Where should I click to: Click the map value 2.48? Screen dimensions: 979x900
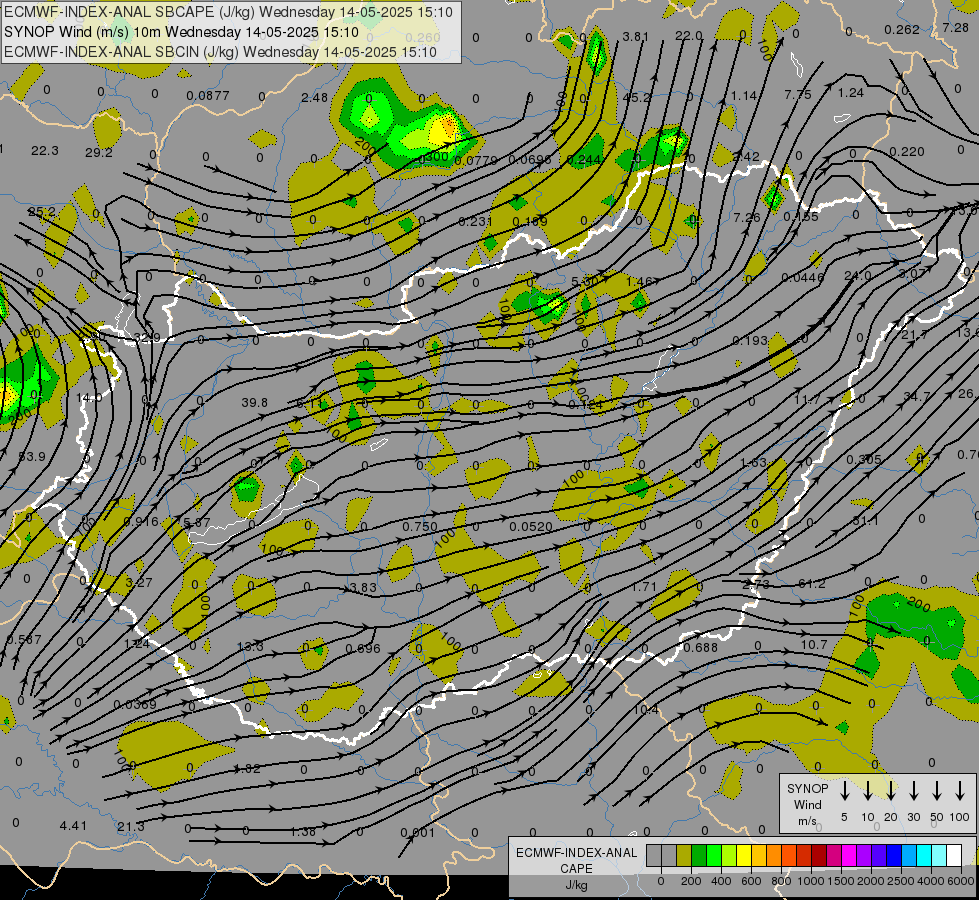point(314,97)
